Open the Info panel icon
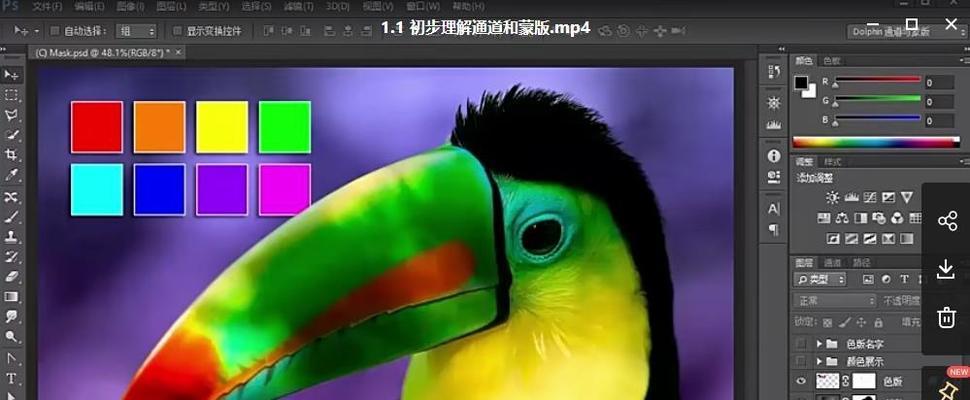Image resolution: width=970 pixels, height=400 pixels. click(x=773, y=156)
